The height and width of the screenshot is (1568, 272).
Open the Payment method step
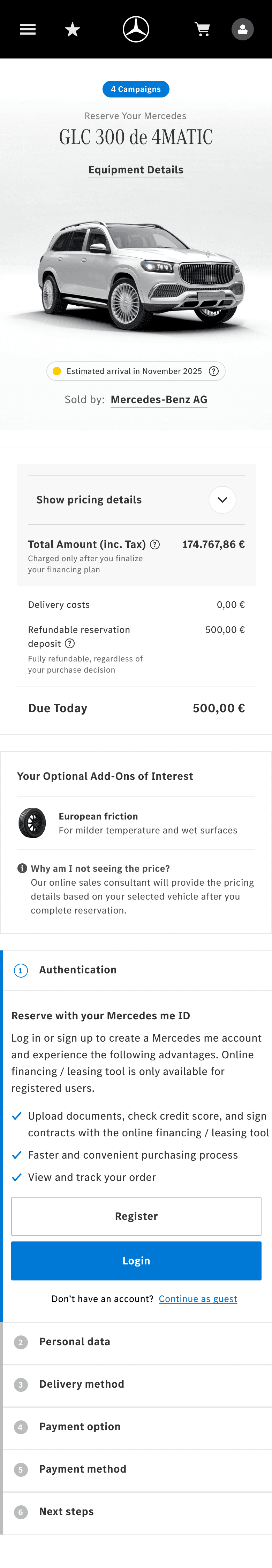click(x=82, y=1469)
